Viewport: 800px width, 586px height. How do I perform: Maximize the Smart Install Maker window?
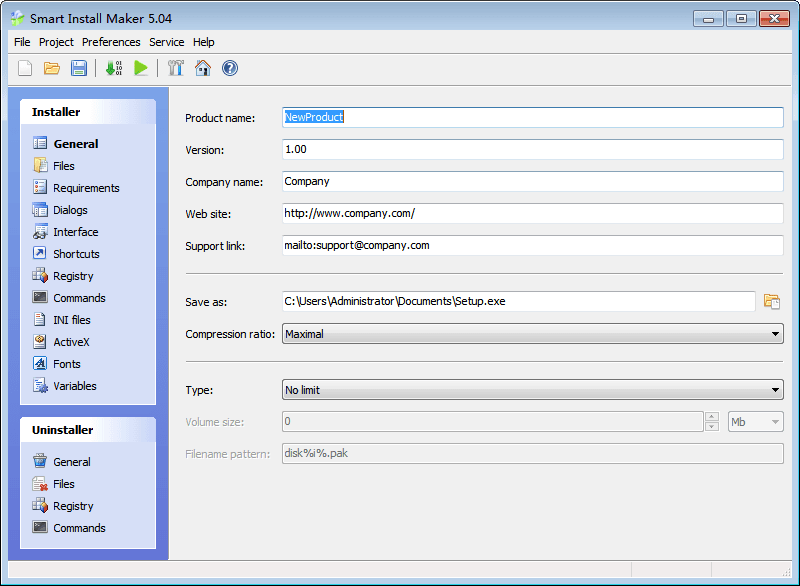click(741, 19)
